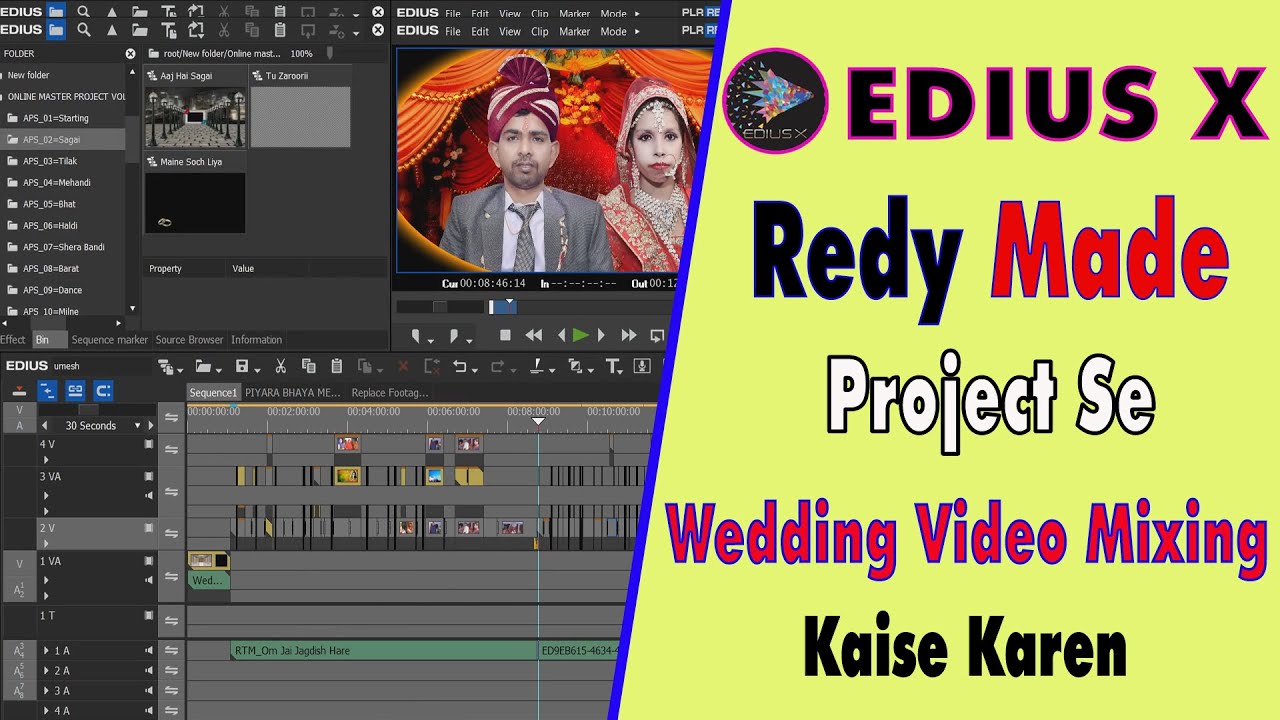Click the voice over microphone icon
This screenshot has height=720, width=1280.
pyautogui.click(x=642, y=366)
